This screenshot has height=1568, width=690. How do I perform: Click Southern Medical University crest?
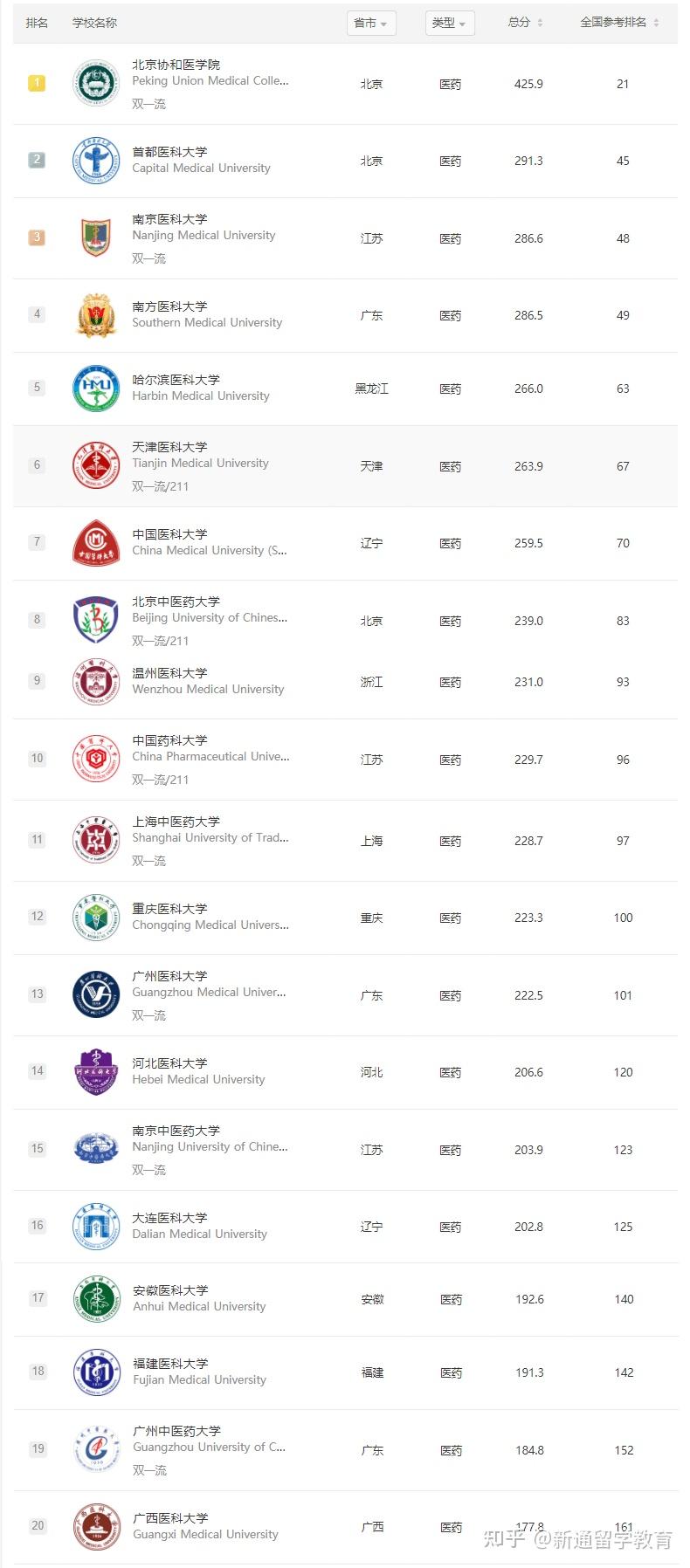[95, 315]
